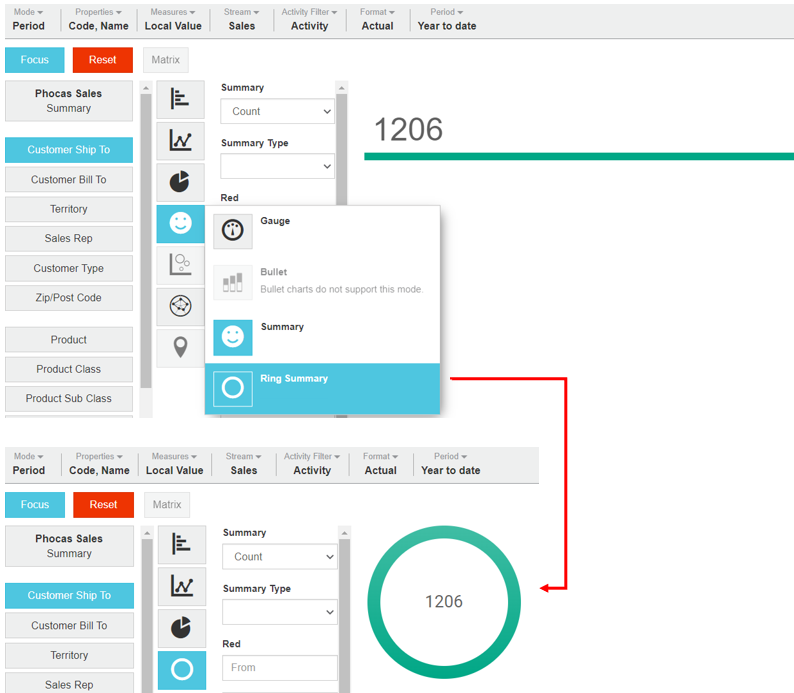Click the green ring showing 1206

coord(444,536)
